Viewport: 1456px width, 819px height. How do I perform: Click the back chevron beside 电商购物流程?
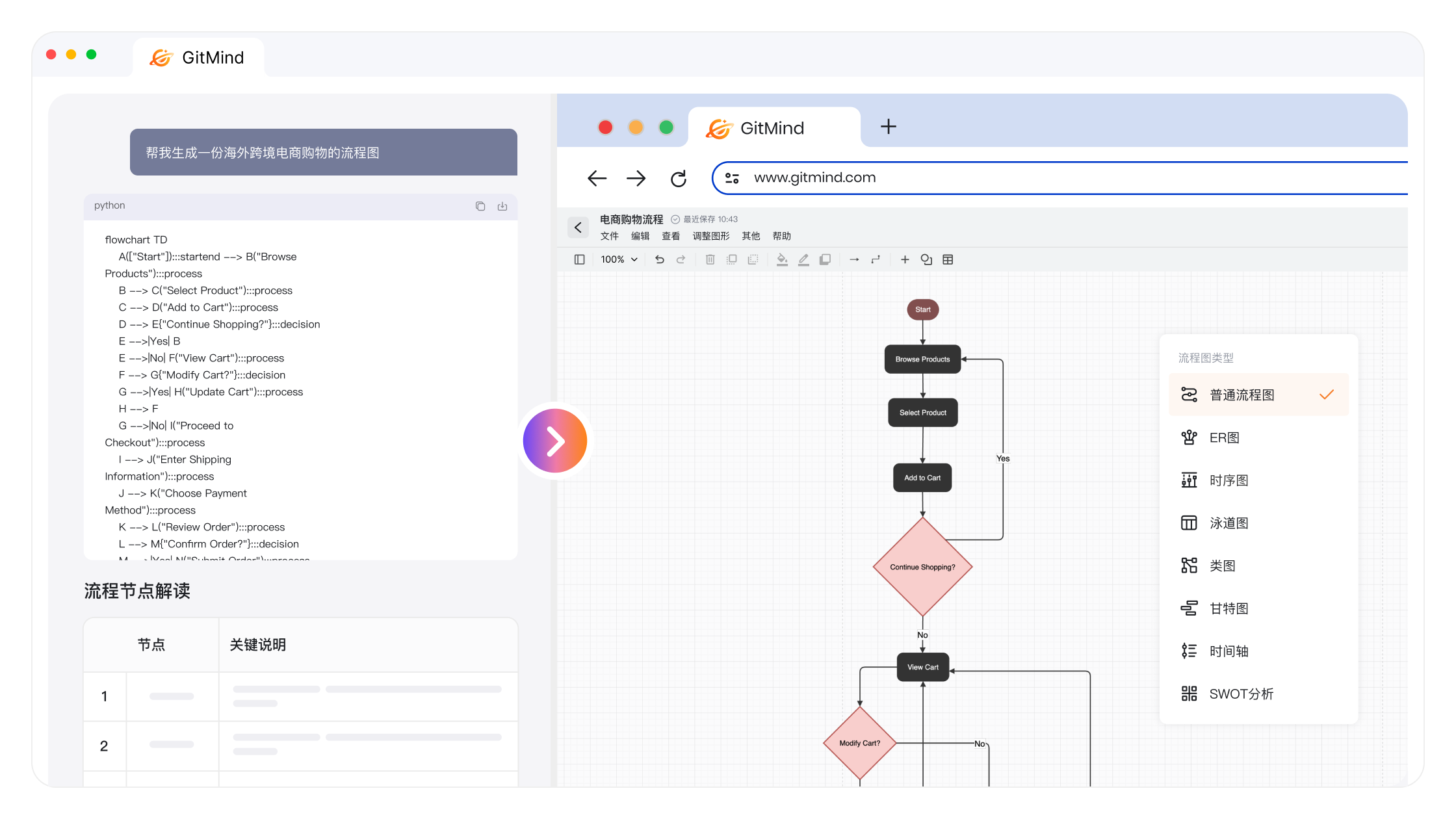(x=578, y=227)
